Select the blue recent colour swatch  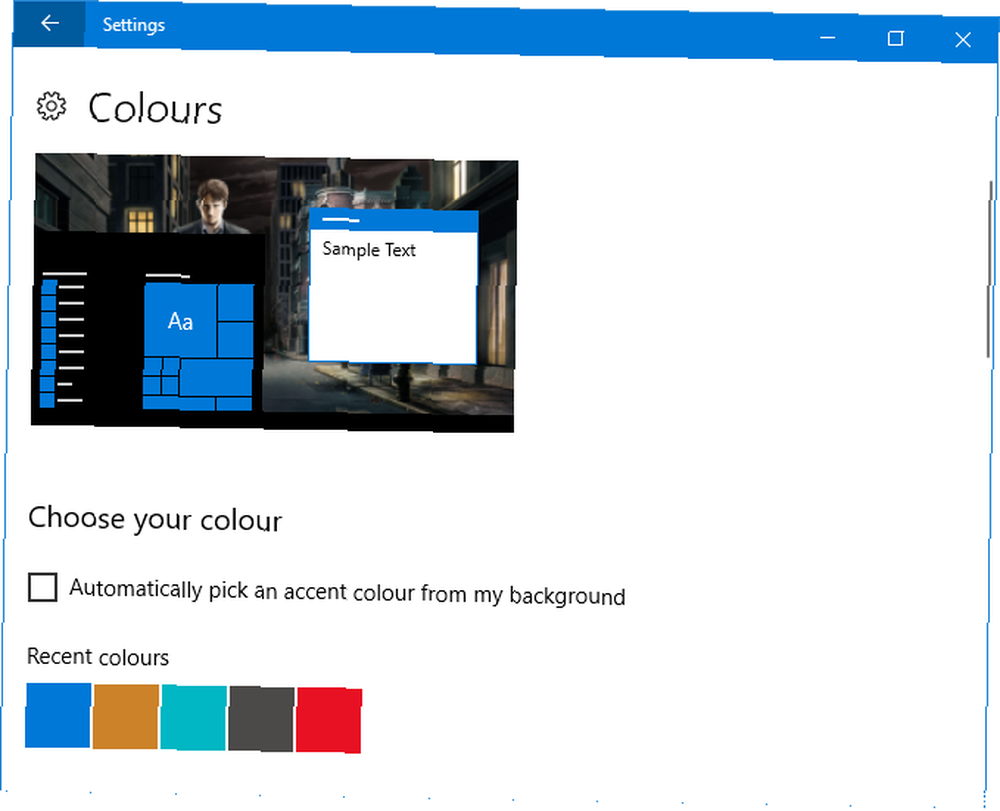58,715
